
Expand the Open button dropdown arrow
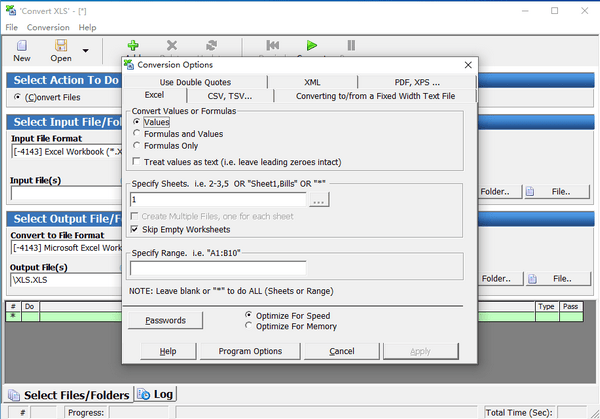tap(85, 50)
